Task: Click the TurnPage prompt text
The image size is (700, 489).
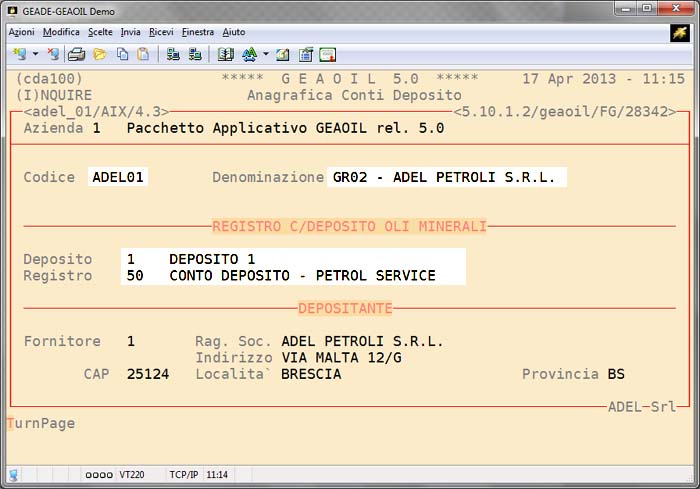Action: 41,423
